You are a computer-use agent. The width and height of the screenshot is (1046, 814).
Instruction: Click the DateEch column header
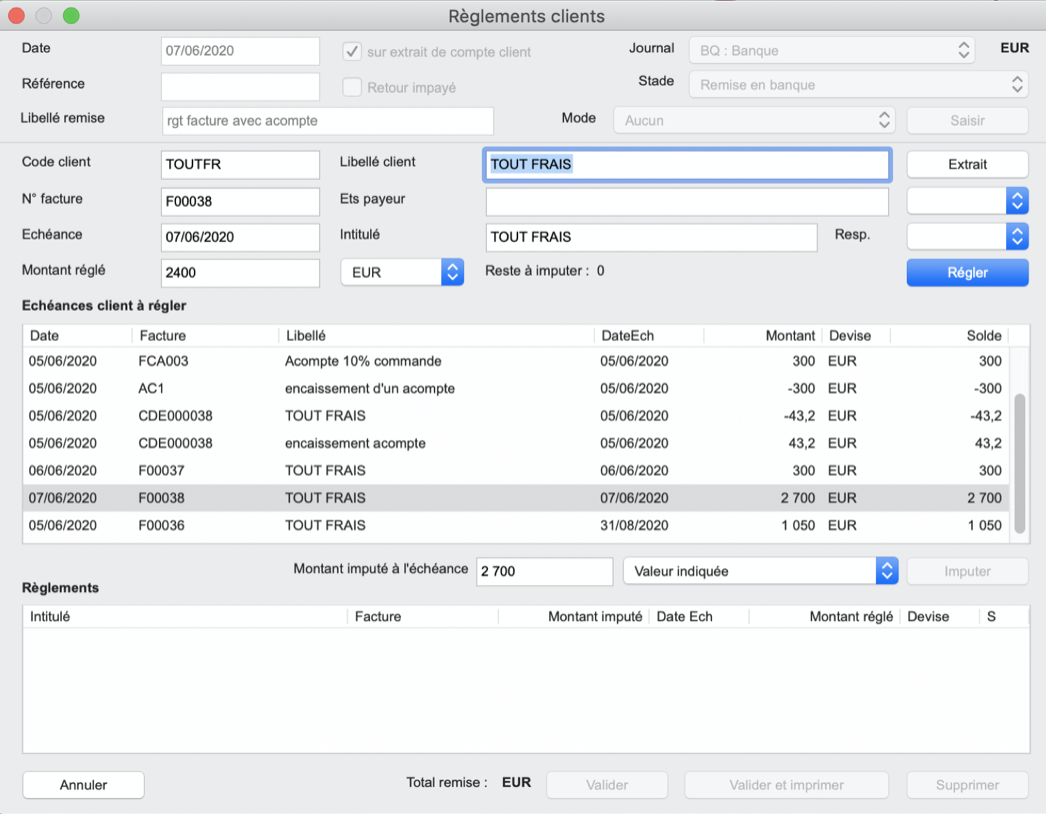[648, 336]
